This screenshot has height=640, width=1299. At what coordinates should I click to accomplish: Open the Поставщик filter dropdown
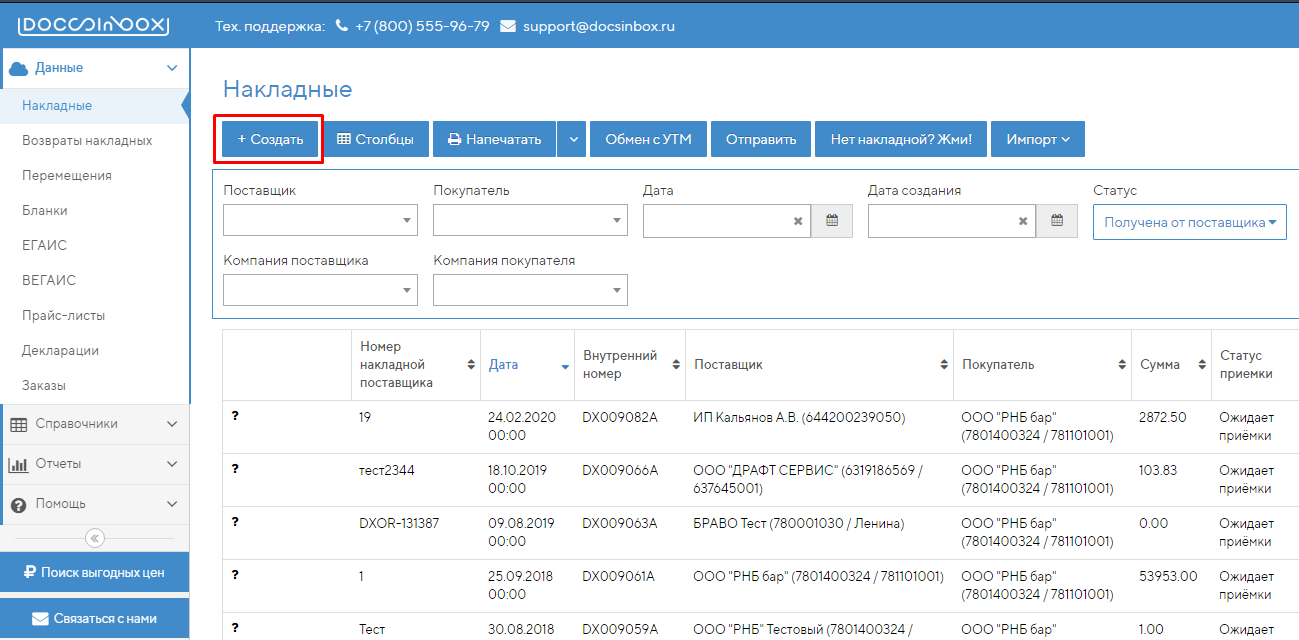tap(320, 221)
